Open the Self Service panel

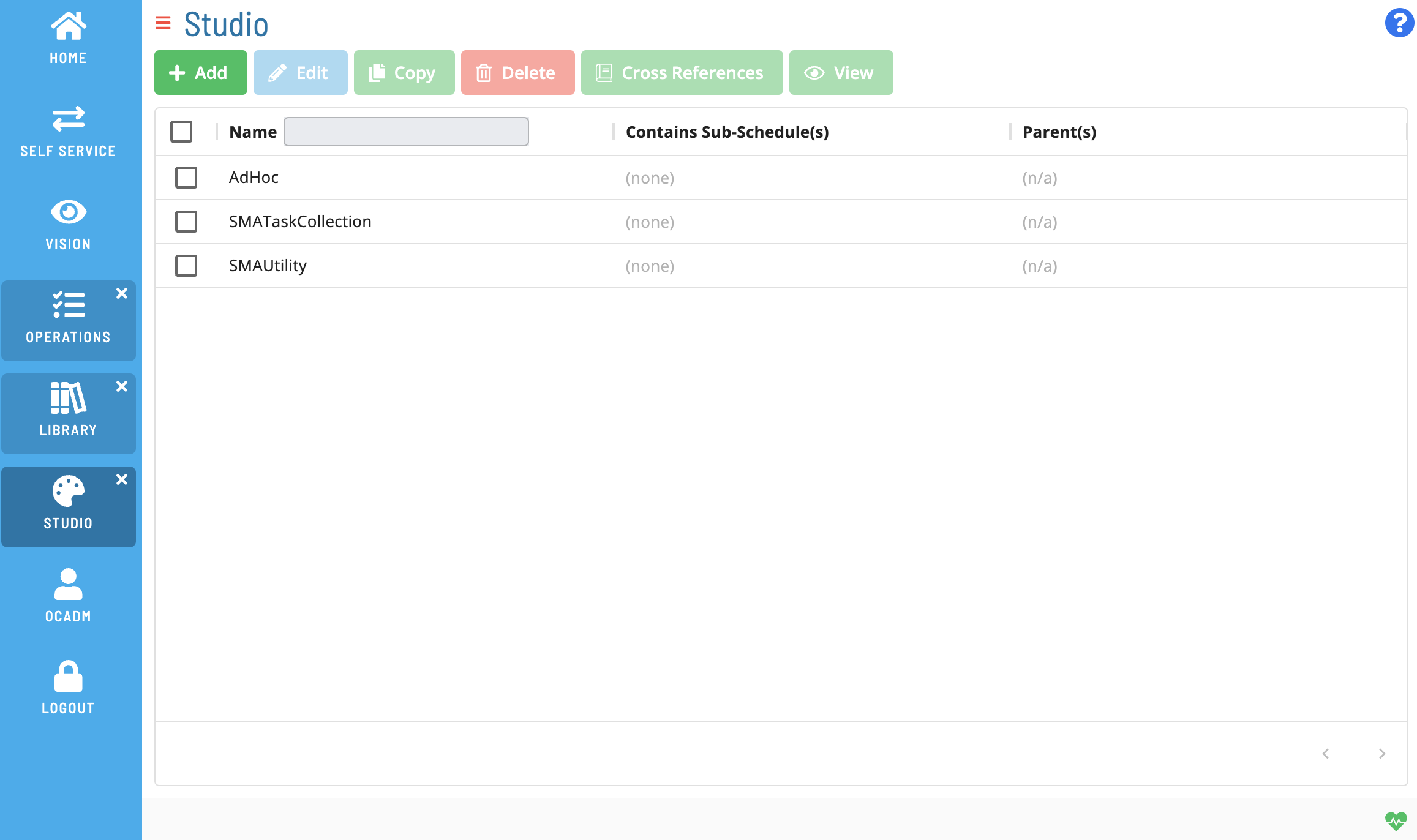(67, 130)
